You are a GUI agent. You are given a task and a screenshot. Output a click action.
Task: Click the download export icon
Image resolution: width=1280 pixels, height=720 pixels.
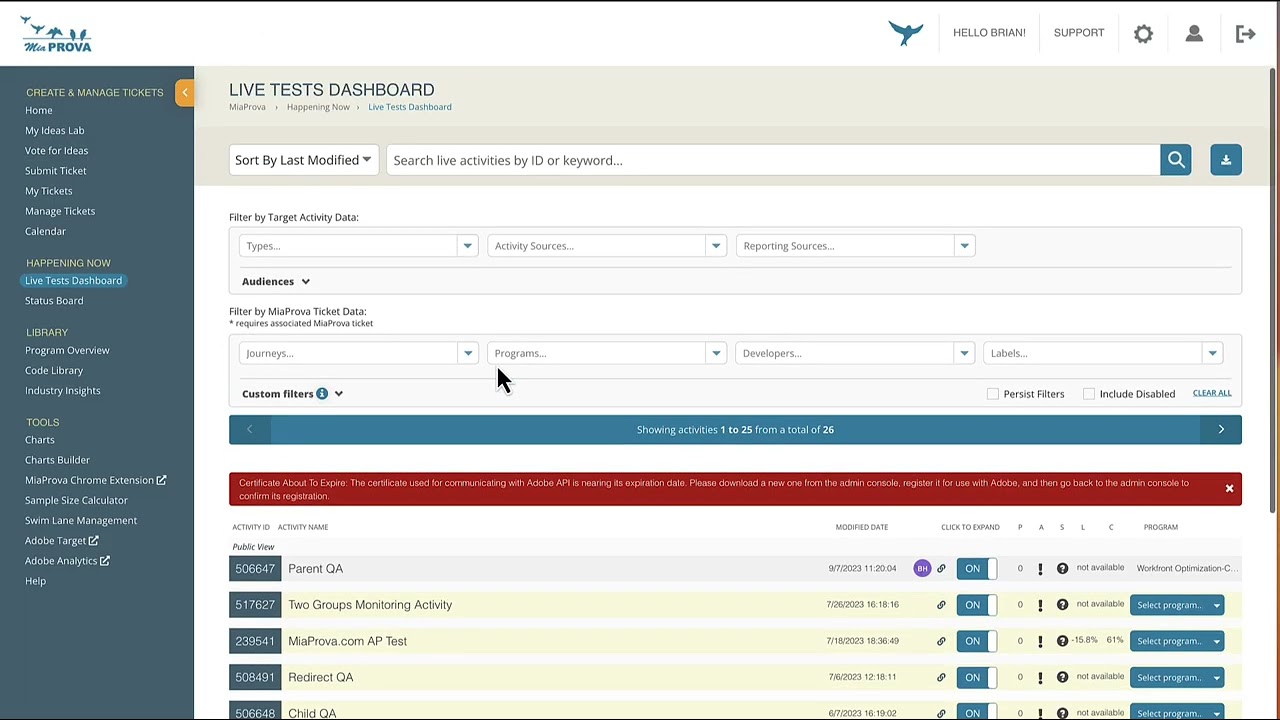tap(1226, 160)
